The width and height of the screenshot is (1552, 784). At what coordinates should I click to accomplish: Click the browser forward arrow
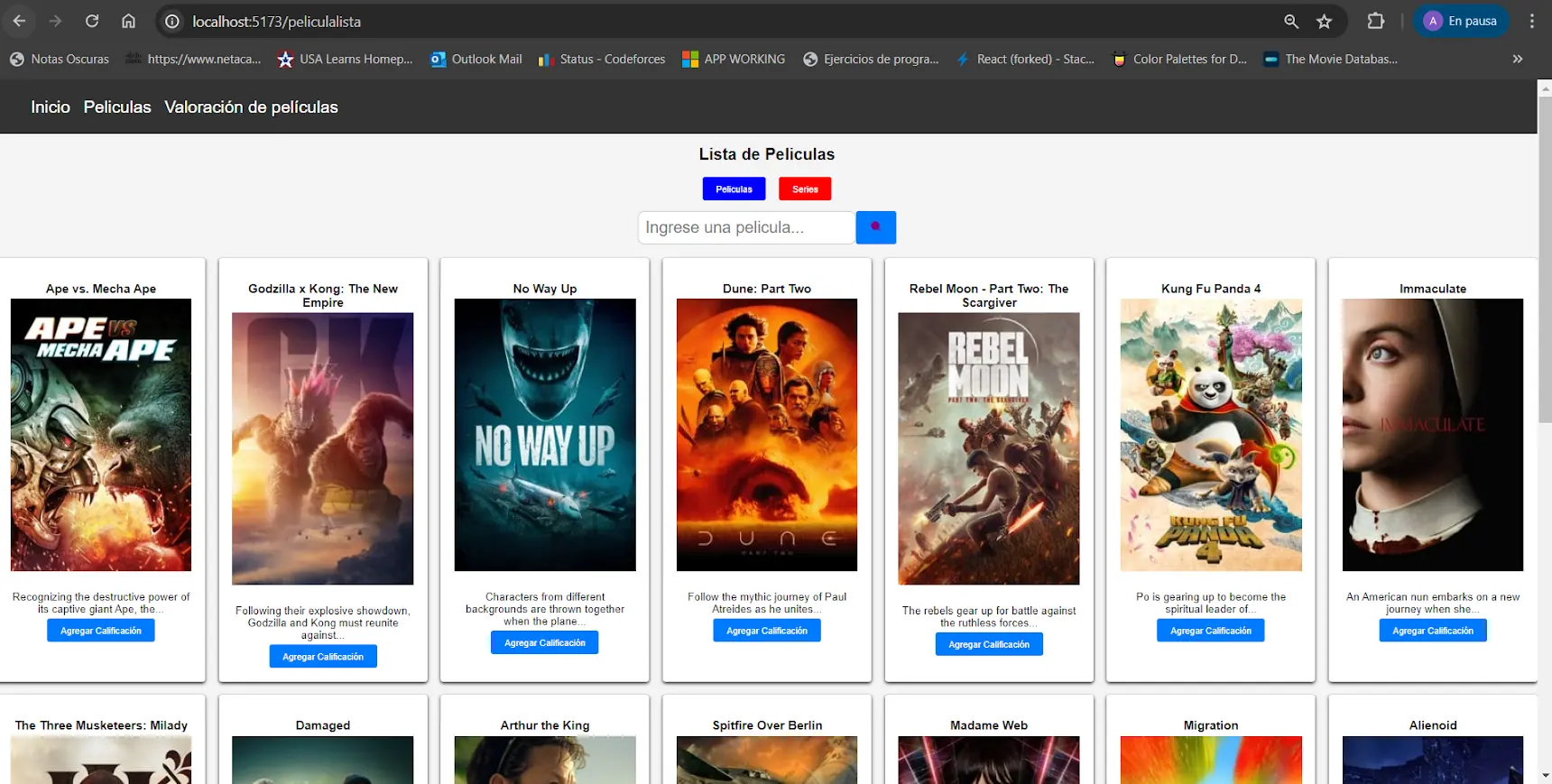coord(55,21)
